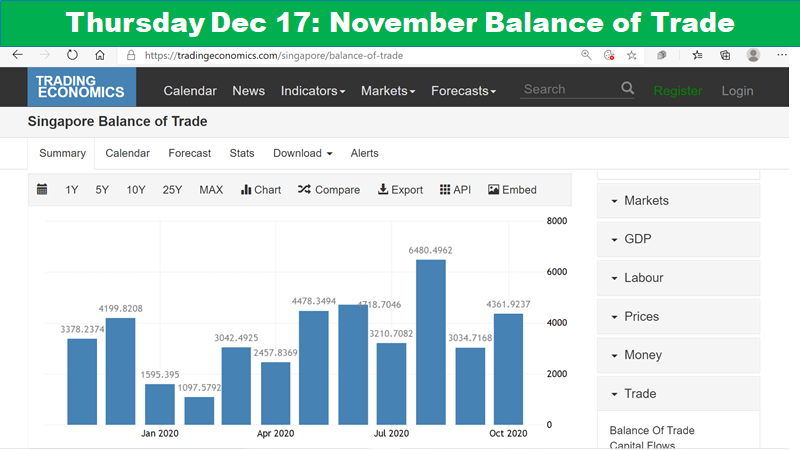Open the favorites list icon
The image size is (800, 450).
coord(697,55)
